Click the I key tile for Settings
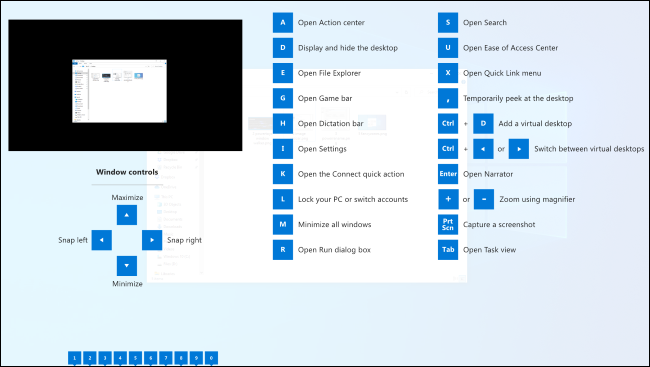The image size is (650, 367). tap(283, 149)
